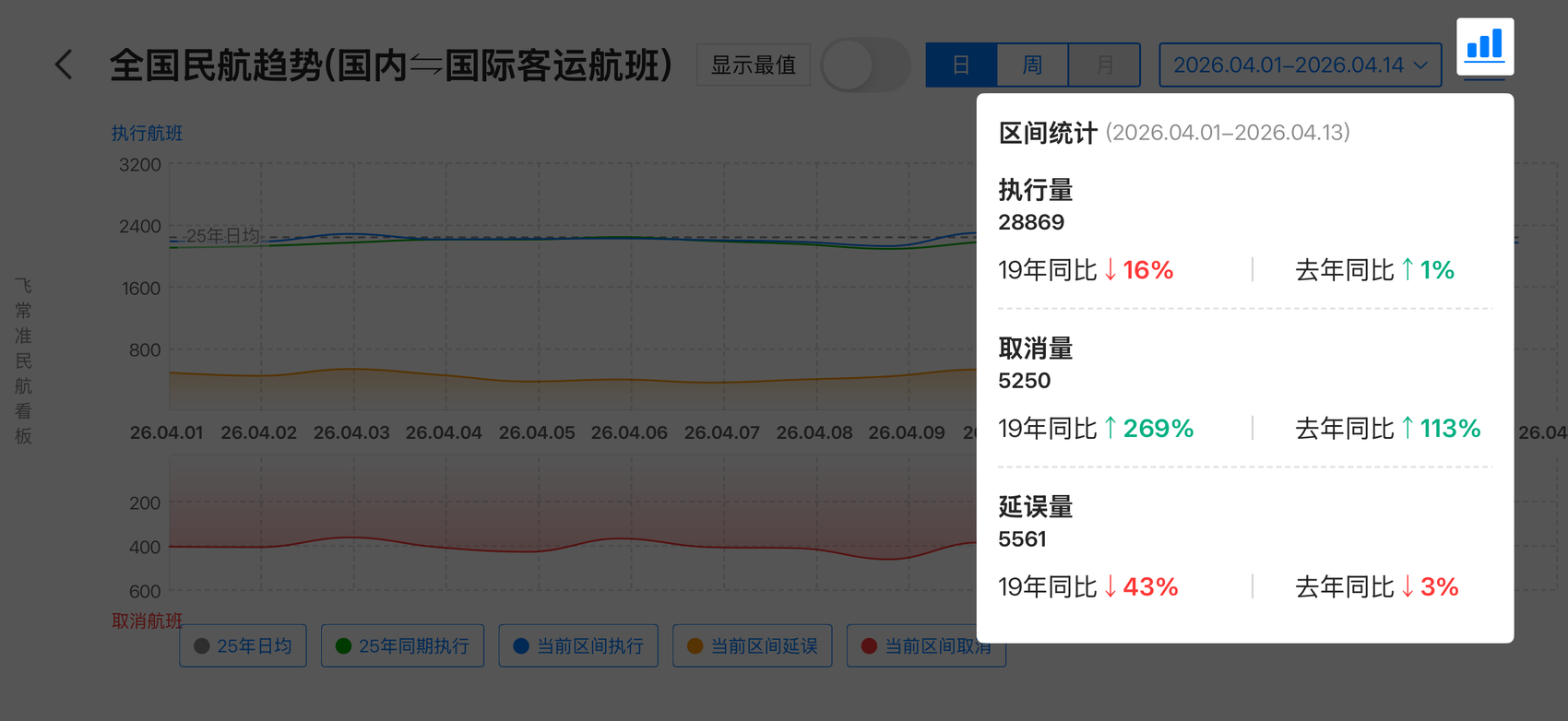
Task: Toggle the 显示最值 switch
Action: 864,65
